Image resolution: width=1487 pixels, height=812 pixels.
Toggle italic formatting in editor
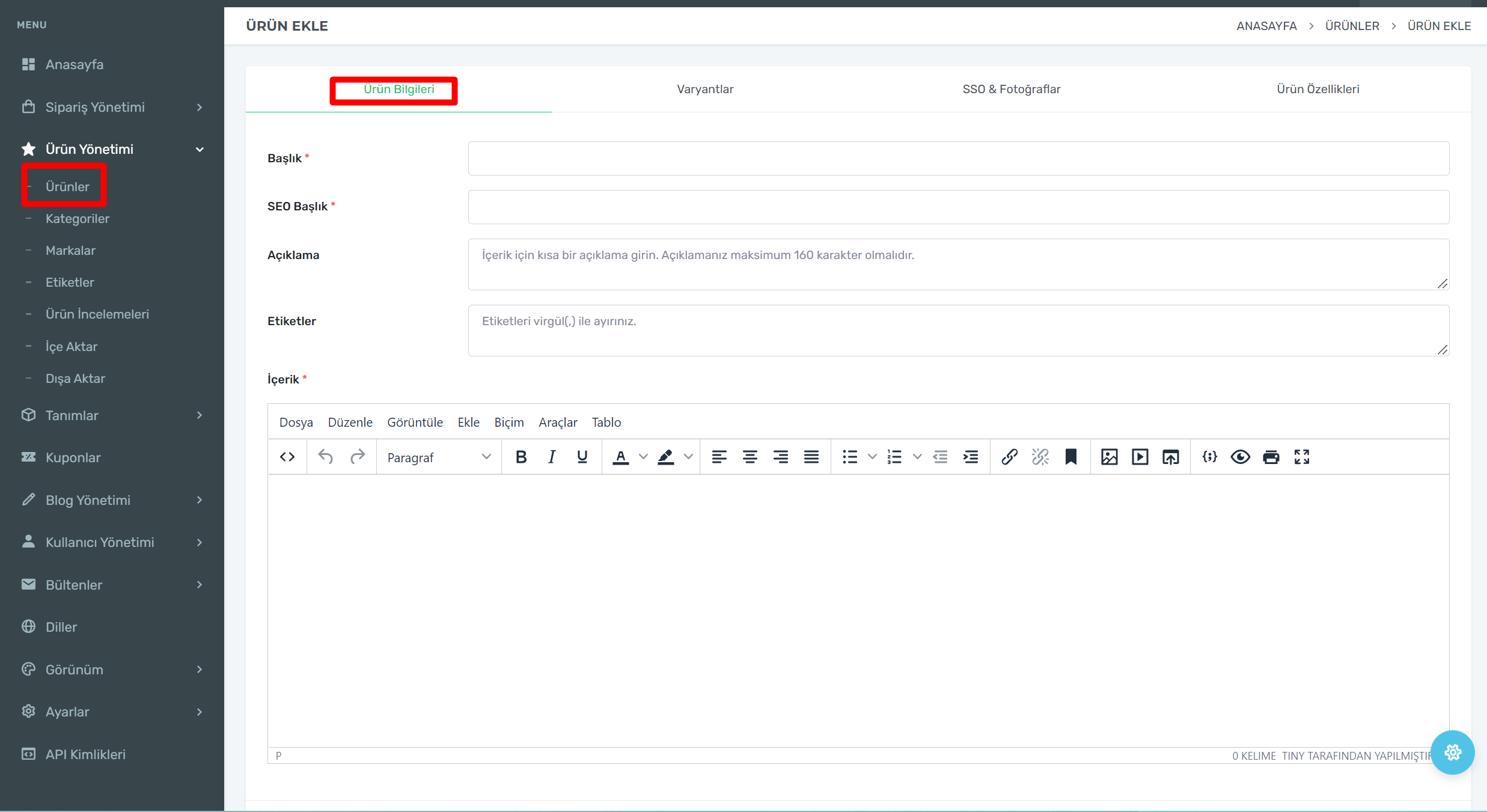pyautogui.click(x=551, y=457)
